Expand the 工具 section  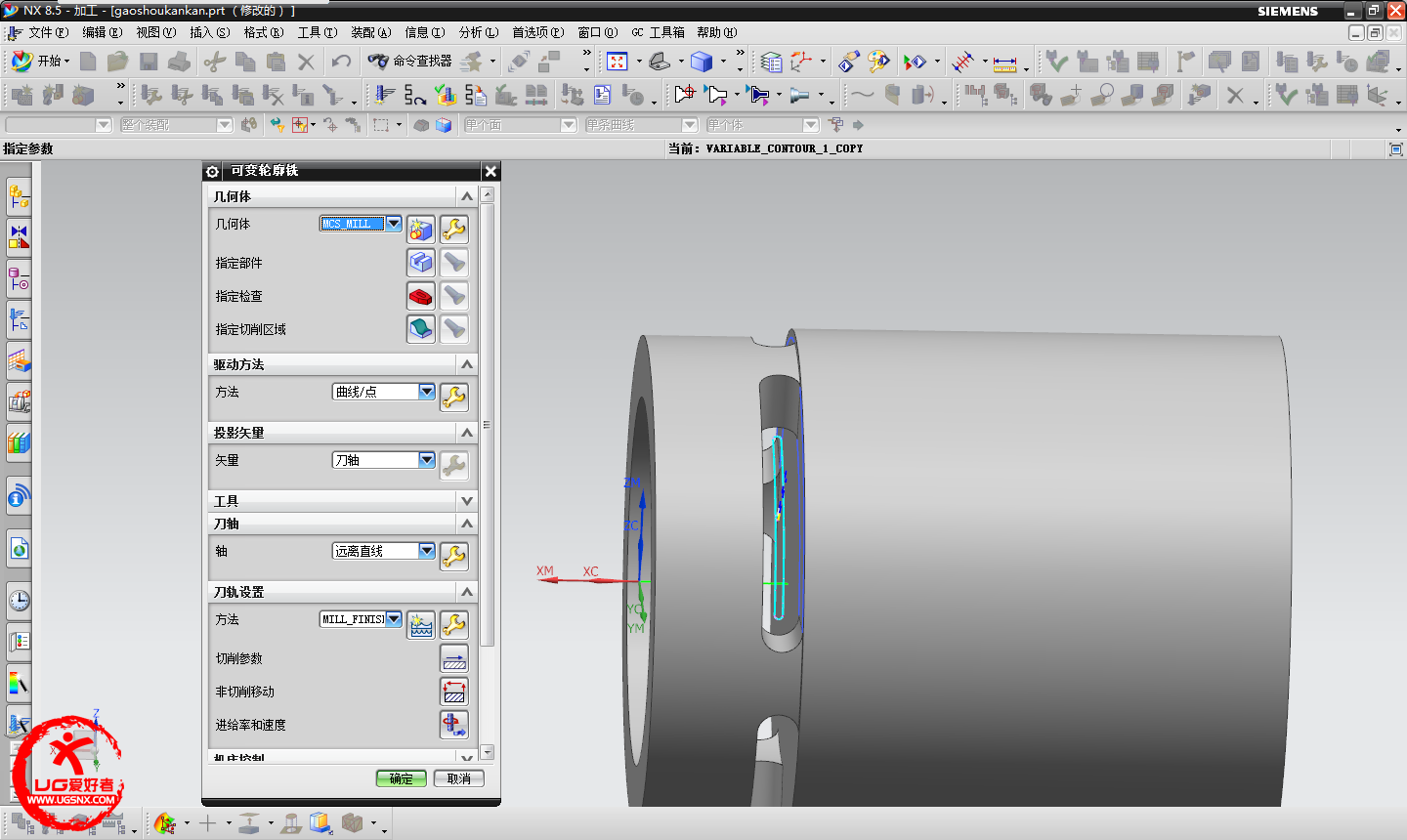(467, 501)
